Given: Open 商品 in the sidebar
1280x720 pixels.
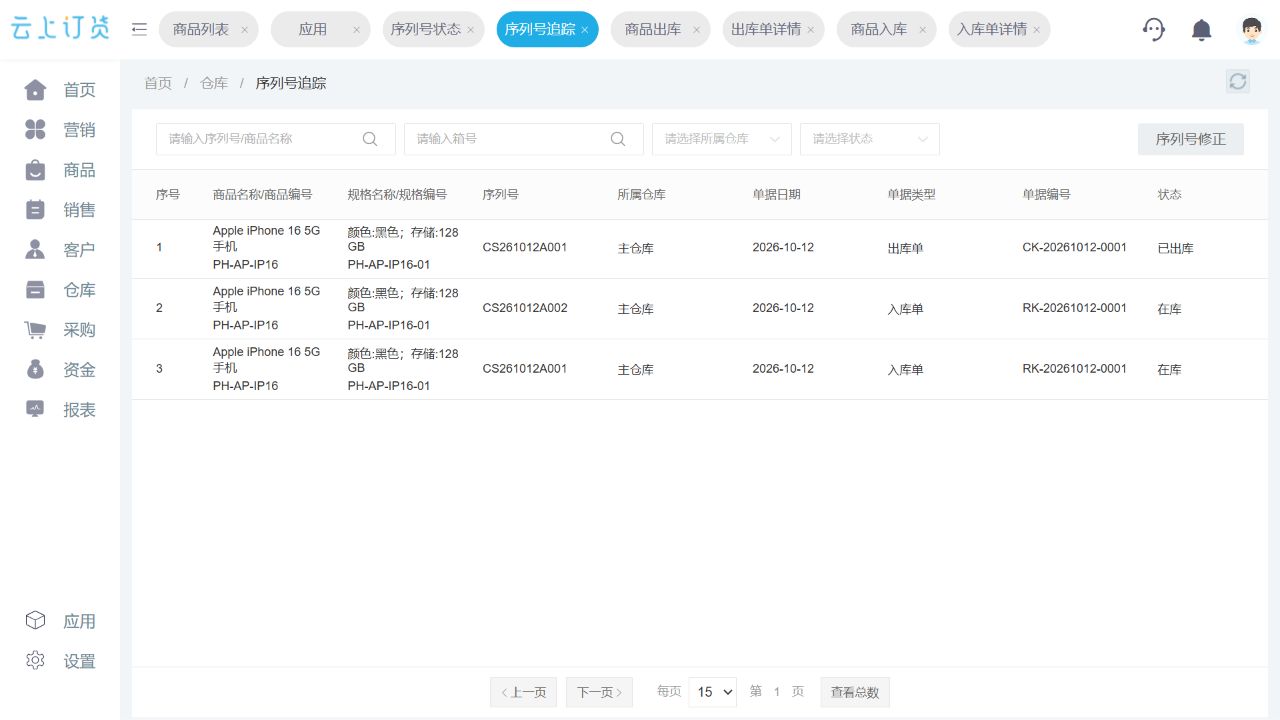Looking at the screenshot, I should click(x=60, y=170).
